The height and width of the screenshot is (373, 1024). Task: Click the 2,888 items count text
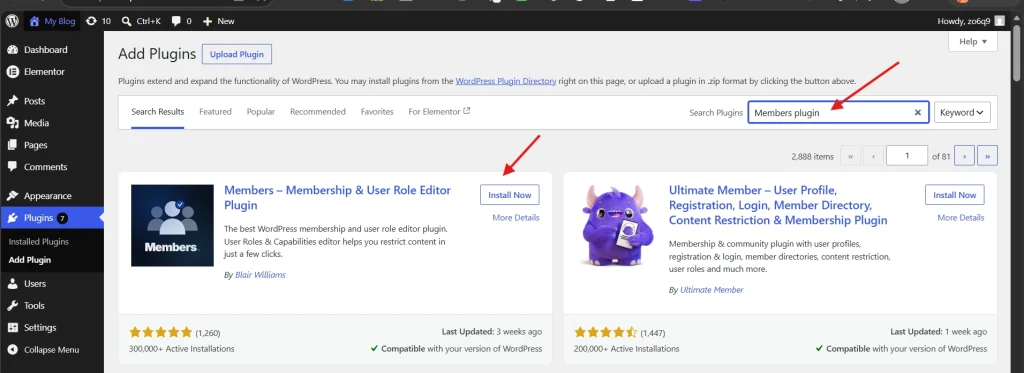(812, 156)
